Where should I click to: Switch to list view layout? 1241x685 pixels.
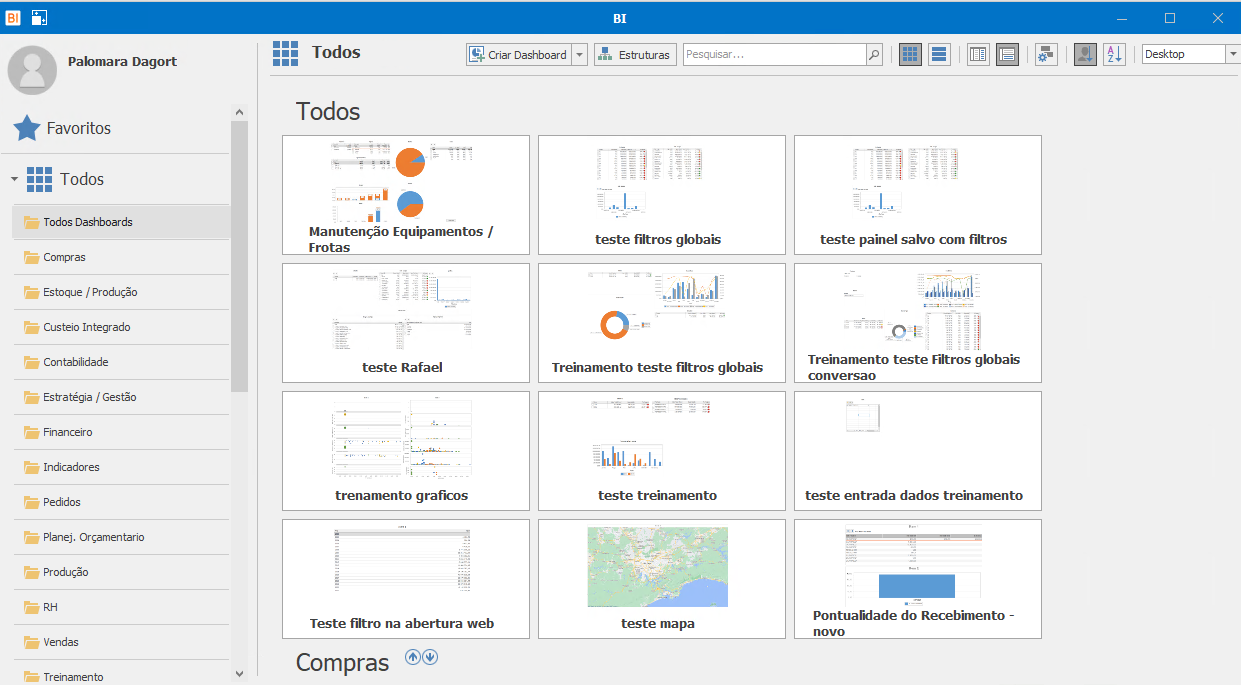(939, 55)
